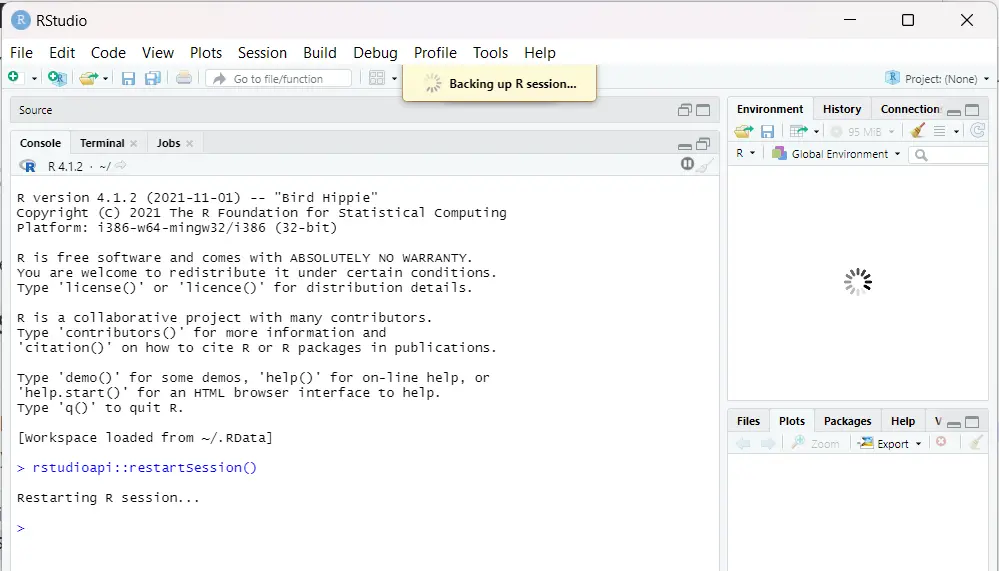This screenshot has width=999, height=571.
Task: Click the Import Dataset icon
Action: [798, 131]
